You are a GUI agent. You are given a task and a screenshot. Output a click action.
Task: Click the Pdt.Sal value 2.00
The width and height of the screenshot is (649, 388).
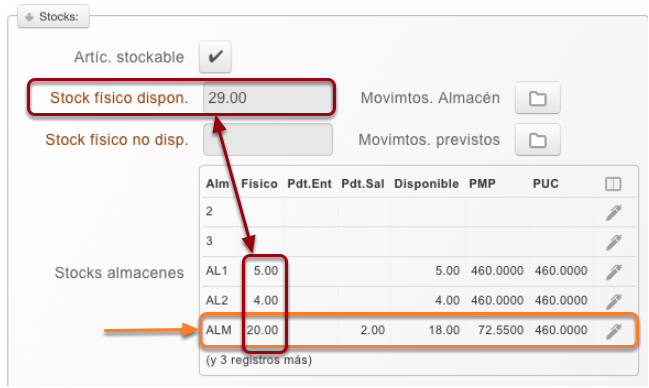(x=373, y=330)
